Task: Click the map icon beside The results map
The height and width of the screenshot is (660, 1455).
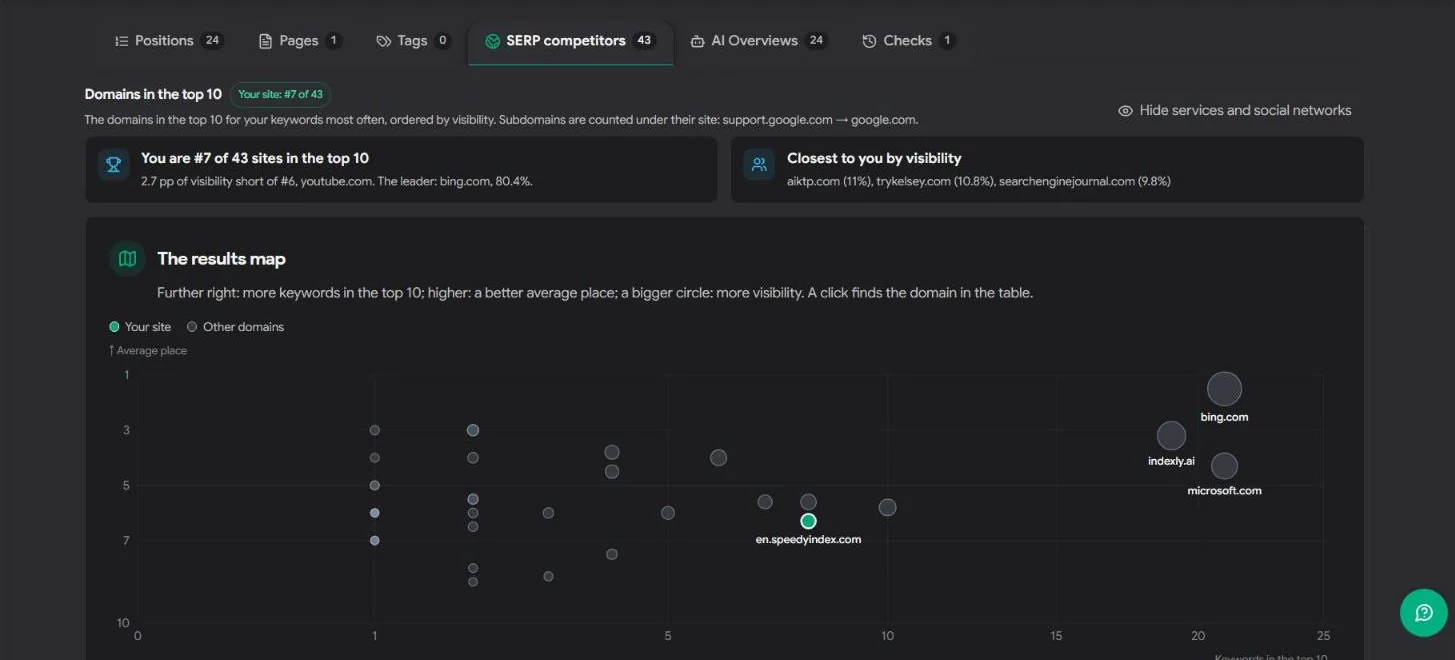Action: [x=127, y=259]
